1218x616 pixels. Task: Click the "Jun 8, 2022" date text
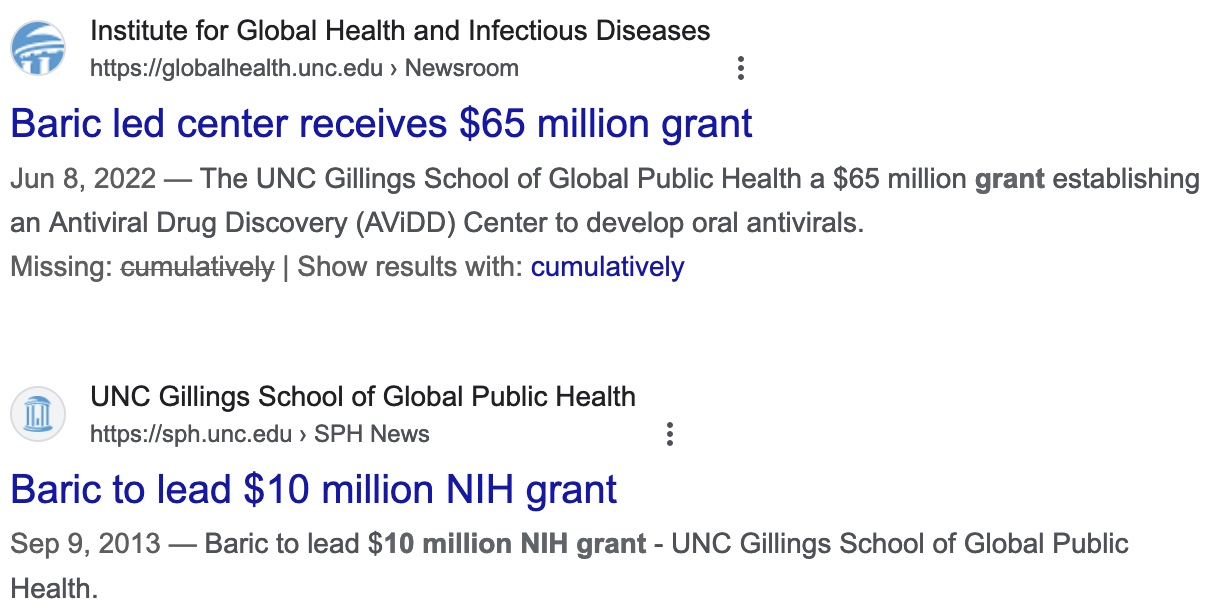click(x=83, y=179)
